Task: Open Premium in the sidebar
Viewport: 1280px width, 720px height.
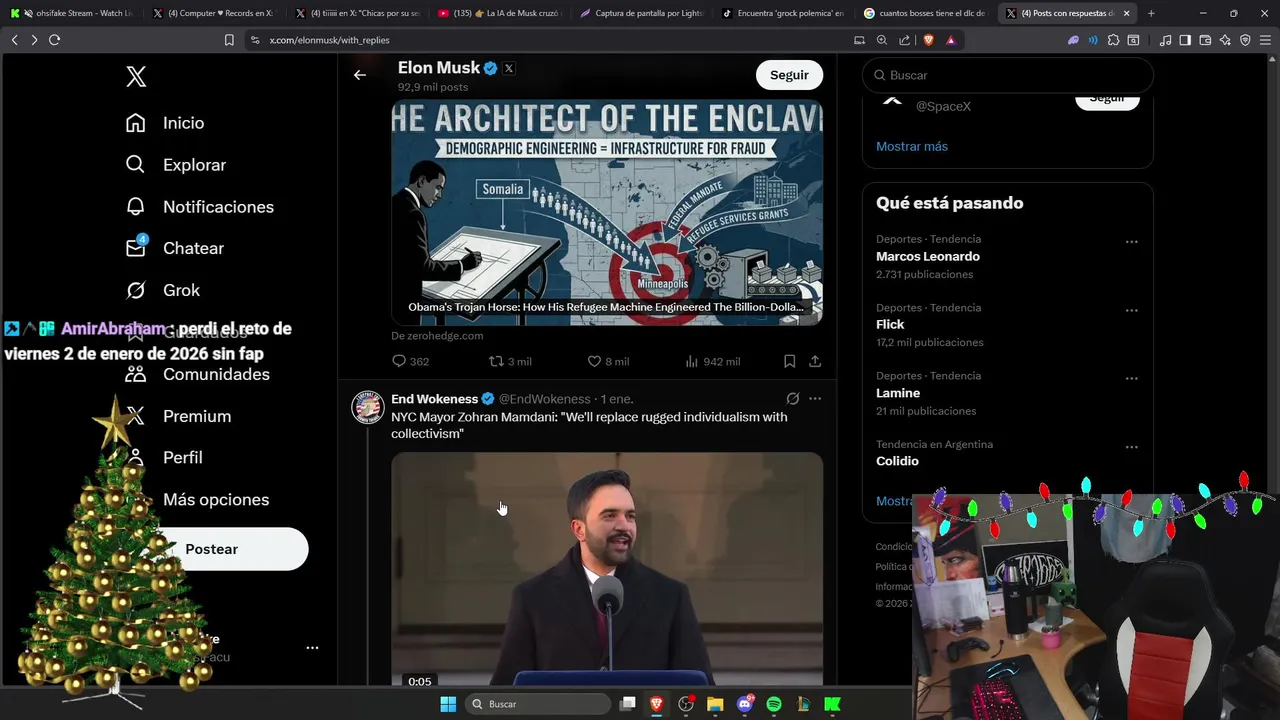Action: 178,416
